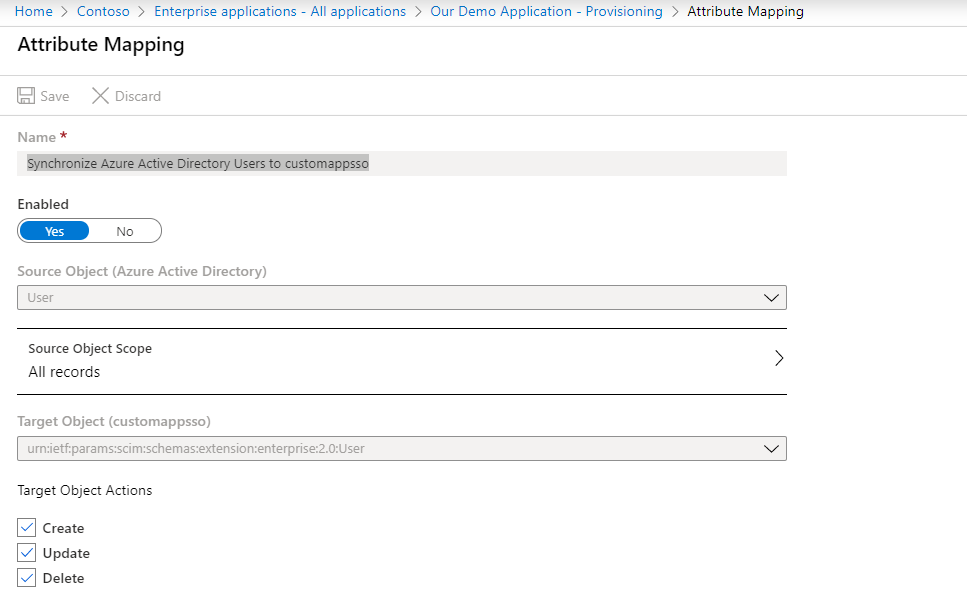Return to Our Demo Application - Provisioning

coord(546,12)
